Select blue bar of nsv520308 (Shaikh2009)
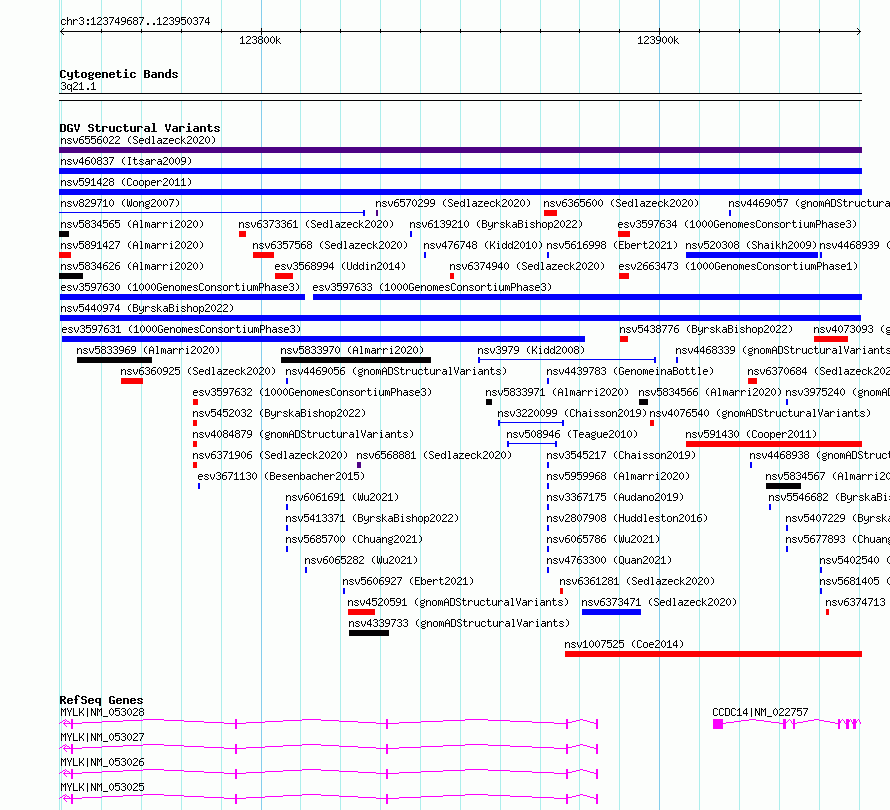The image size is (890, 810). (x=752, y=255)
